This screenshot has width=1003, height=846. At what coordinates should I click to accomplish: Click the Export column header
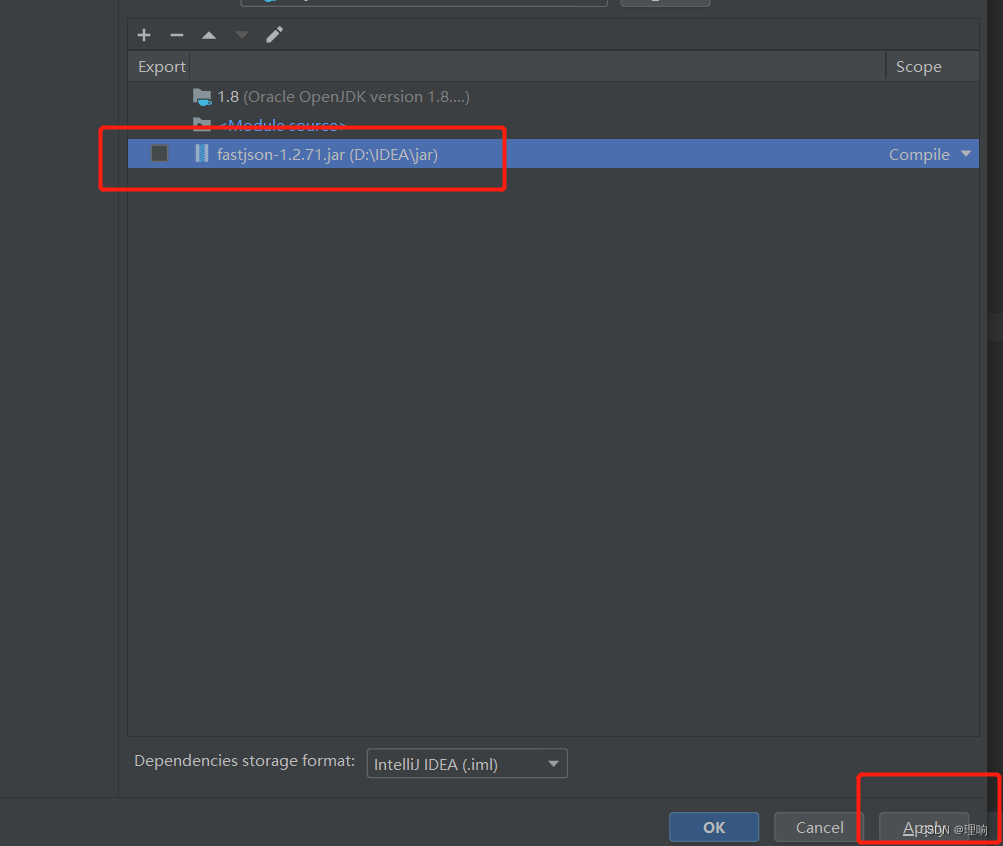click(x=160, y=66)
